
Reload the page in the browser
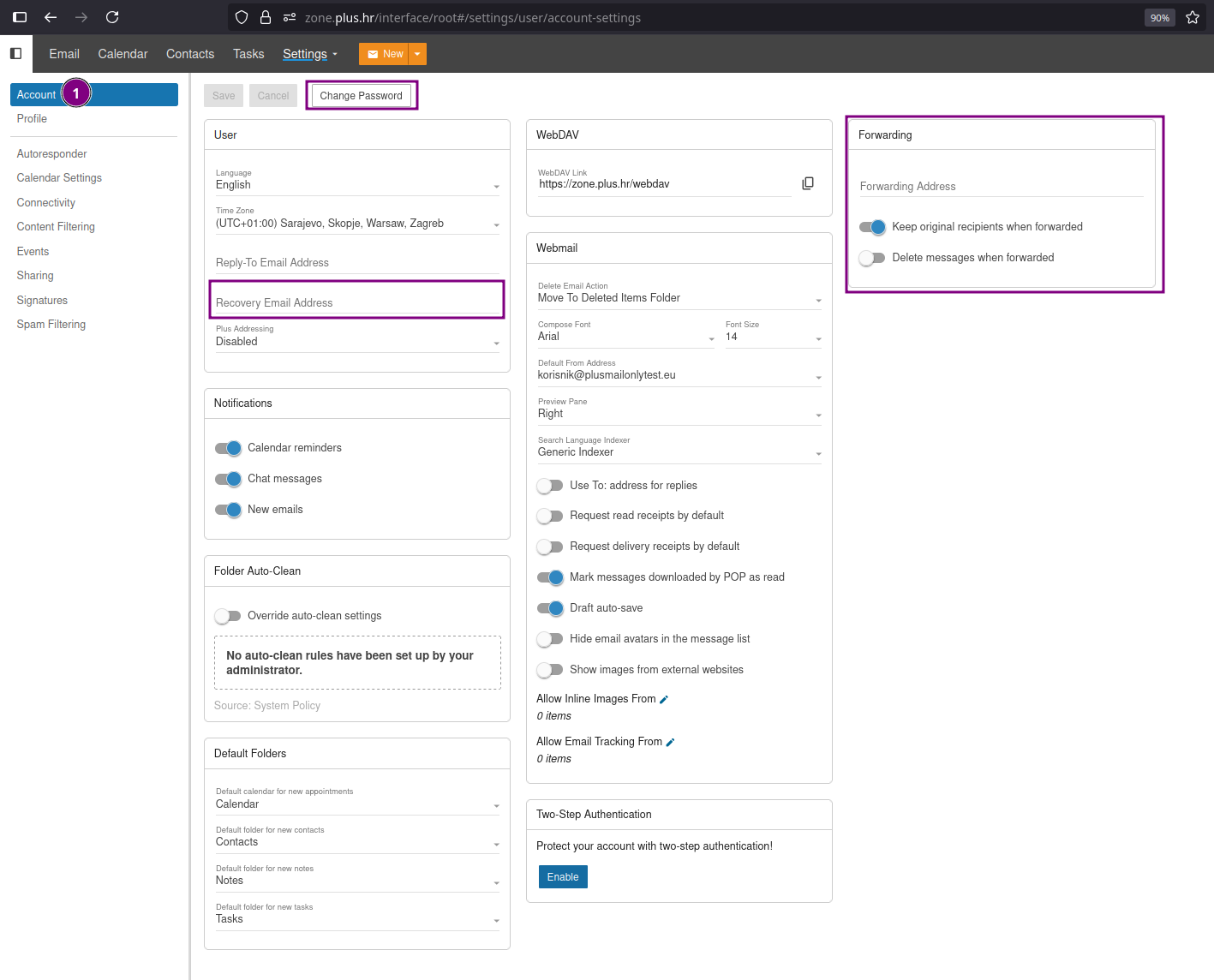click(x=112, y=17)
